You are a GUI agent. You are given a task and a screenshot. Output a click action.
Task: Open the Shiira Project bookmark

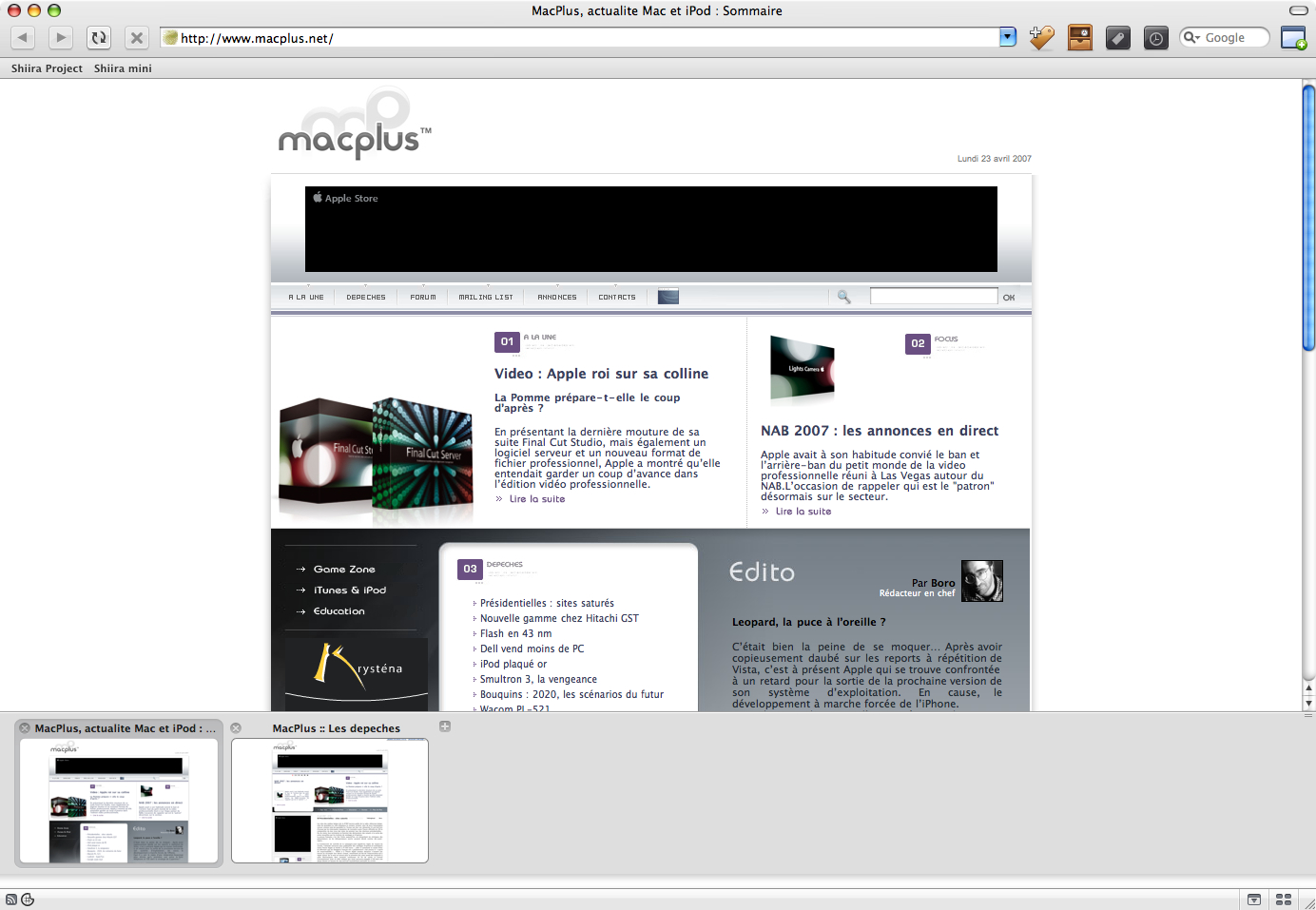pos(47,68)
